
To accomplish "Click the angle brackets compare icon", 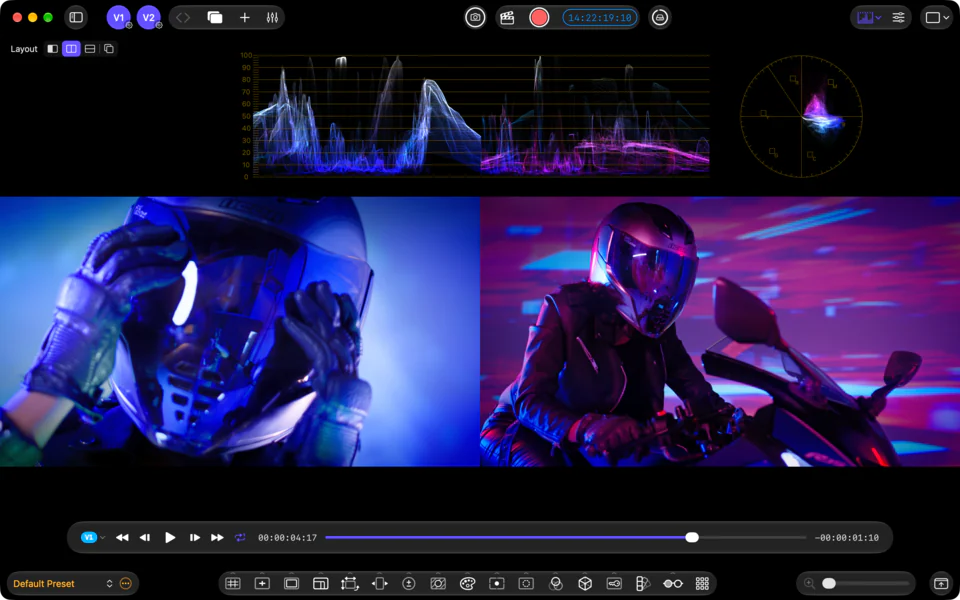I will (182, 18).
